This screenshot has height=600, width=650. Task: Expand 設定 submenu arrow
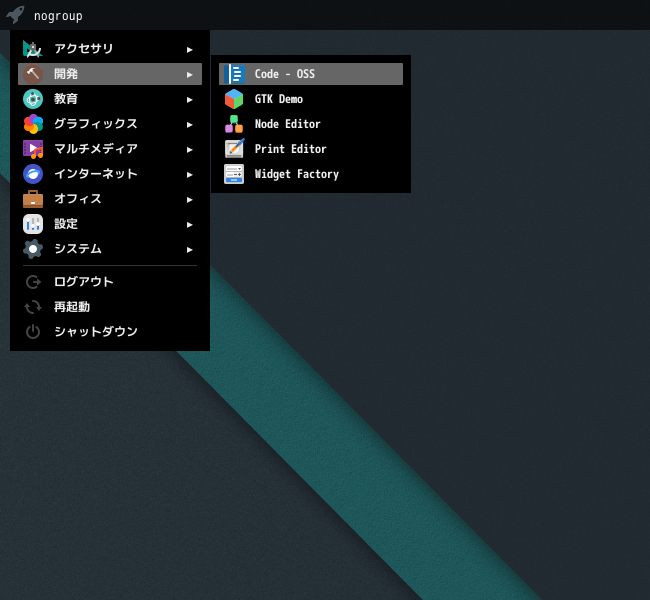pos(189,224)
